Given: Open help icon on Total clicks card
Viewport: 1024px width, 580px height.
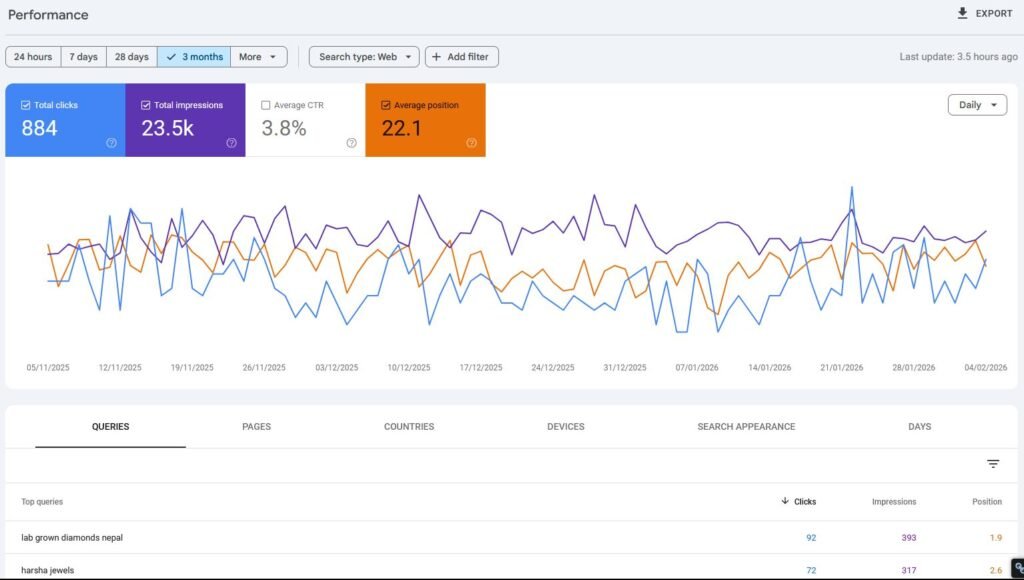Looking at the screenshot, I should pyautogui.click(x=112, y=143).
